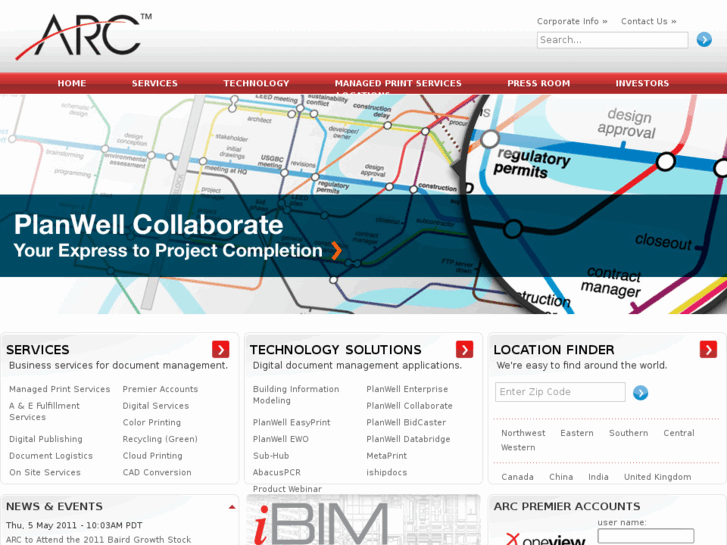The image size is (727, 545).
Task: Open Recycling (Green) link
Action: (160, 439)
